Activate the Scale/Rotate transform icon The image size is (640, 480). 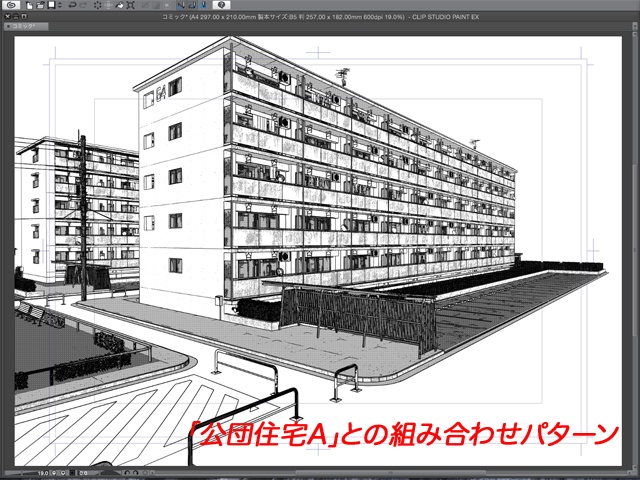pyautogui.click(x=131, y=5)
